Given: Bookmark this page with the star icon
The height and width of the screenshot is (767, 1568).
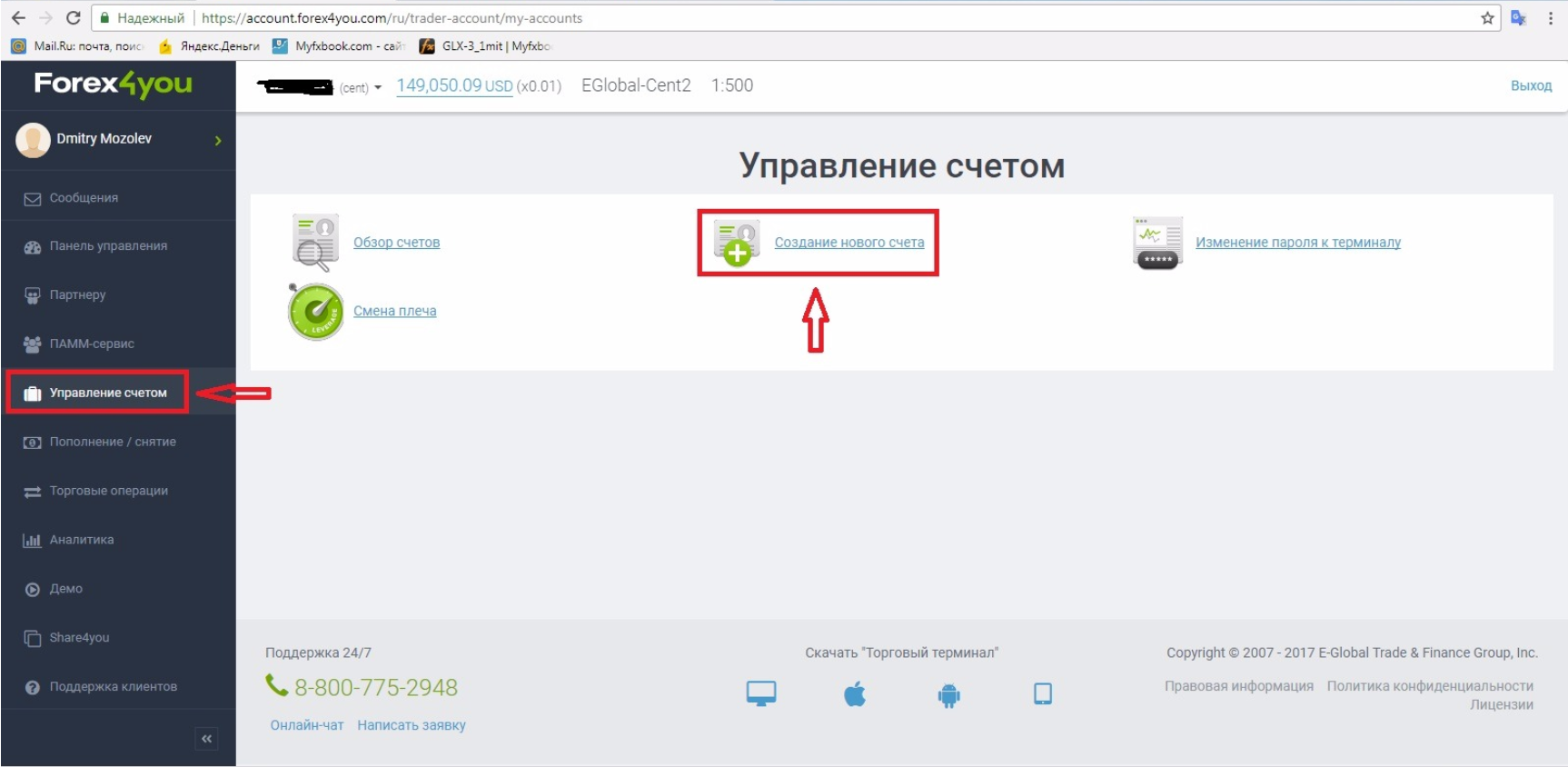Looking at the screenshot, I should point(1487,18).
